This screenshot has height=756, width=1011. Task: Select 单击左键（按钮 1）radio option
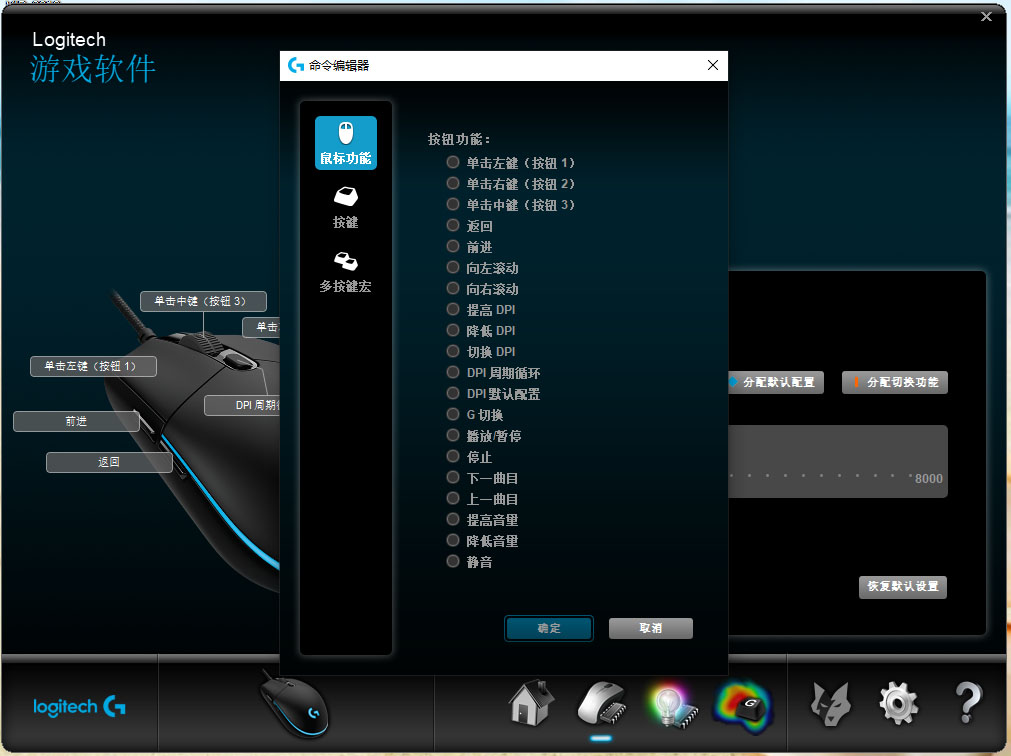pyautogui.click(x=453, y=162)
